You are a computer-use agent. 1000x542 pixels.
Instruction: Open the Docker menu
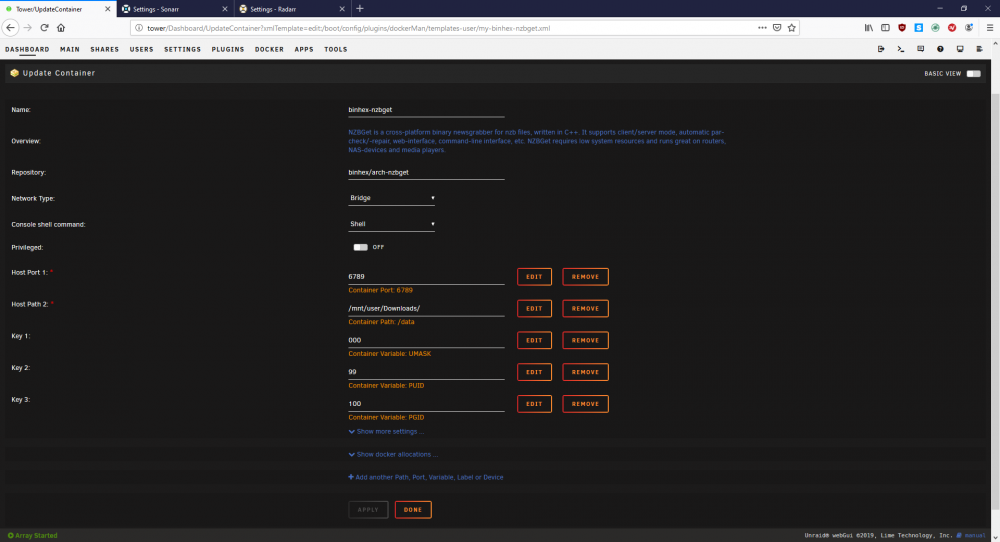[x=269, y=49]
